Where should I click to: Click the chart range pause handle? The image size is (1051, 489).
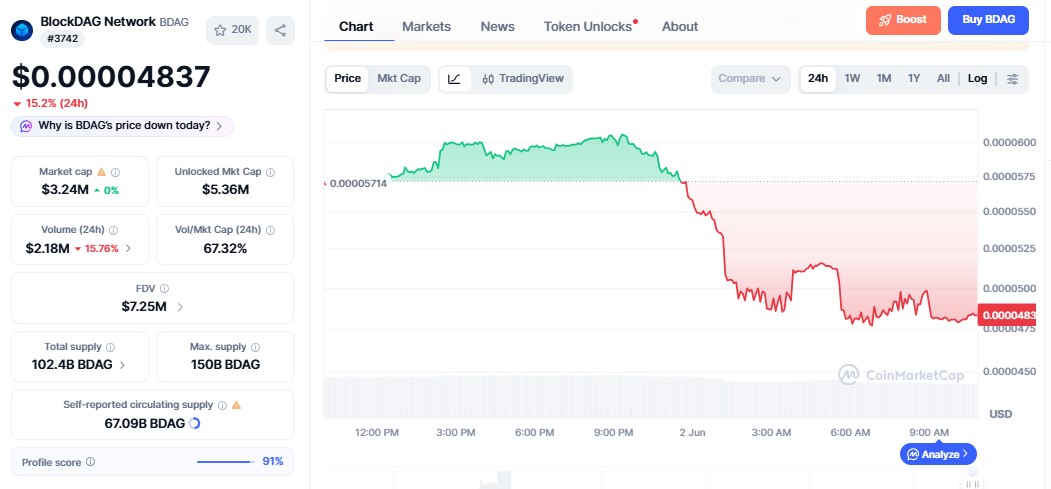[x=972, y=484]
